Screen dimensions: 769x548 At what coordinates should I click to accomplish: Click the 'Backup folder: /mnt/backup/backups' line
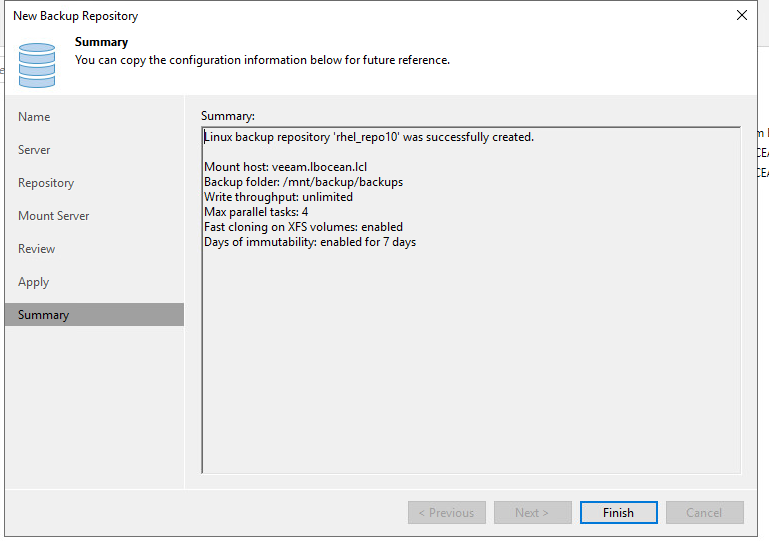tap(304, 182)
